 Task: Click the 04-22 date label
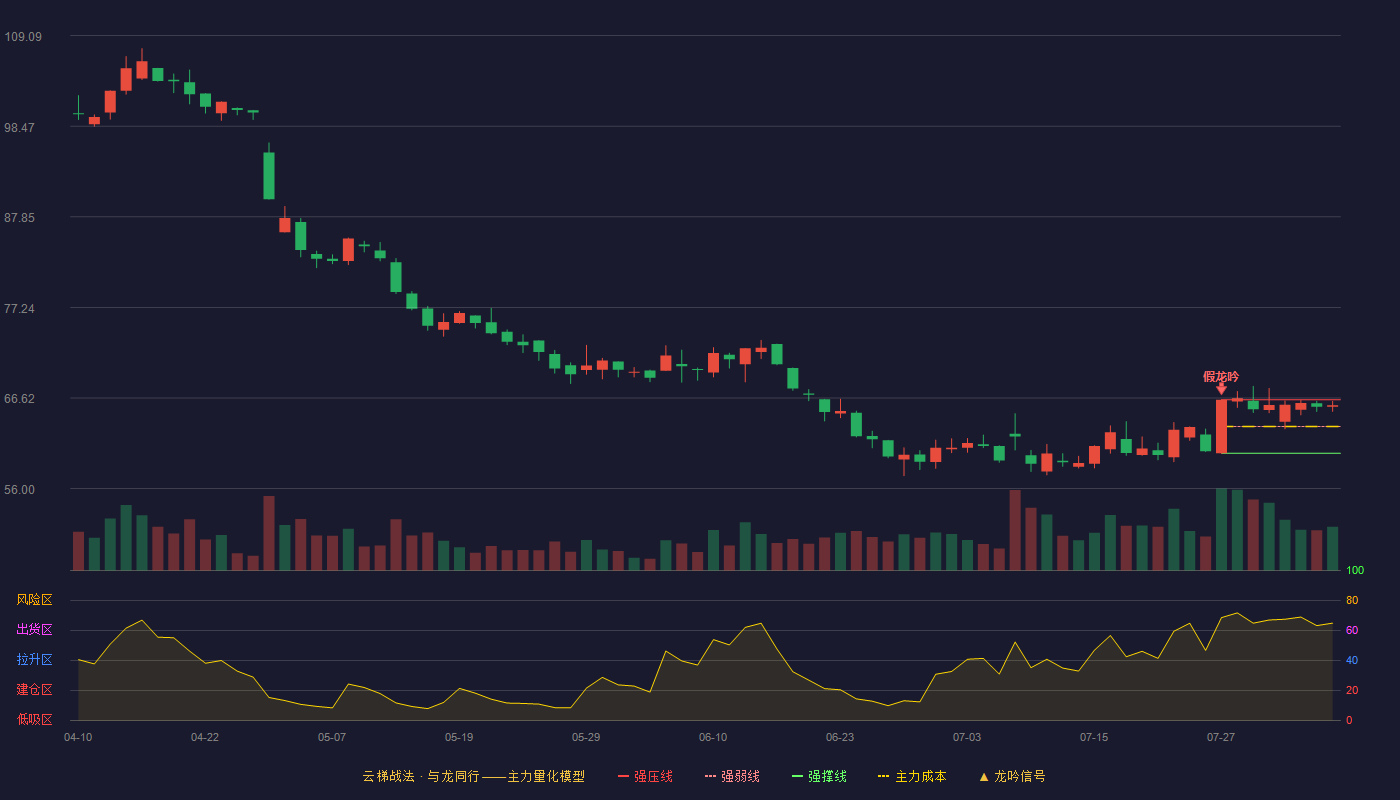tap(205, 737)
